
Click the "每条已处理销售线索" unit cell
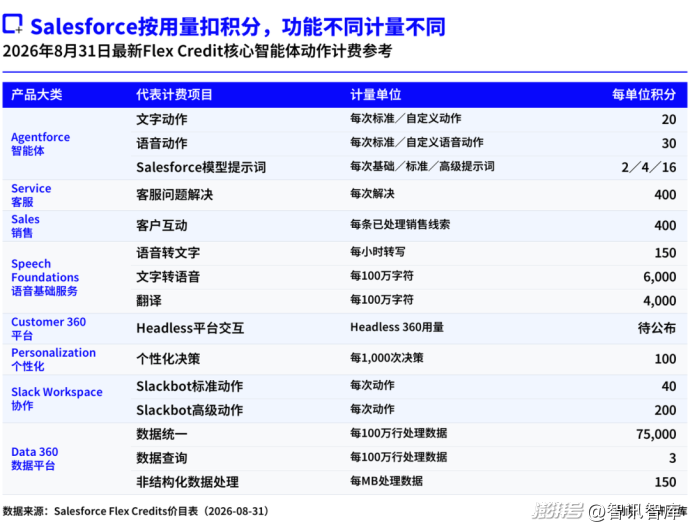[400, 225]
